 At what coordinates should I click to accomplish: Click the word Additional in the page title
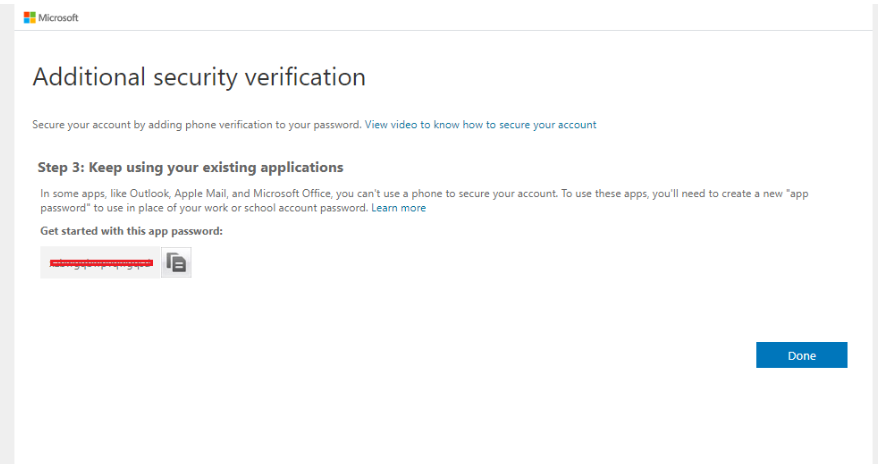click(x=85, y=77)
